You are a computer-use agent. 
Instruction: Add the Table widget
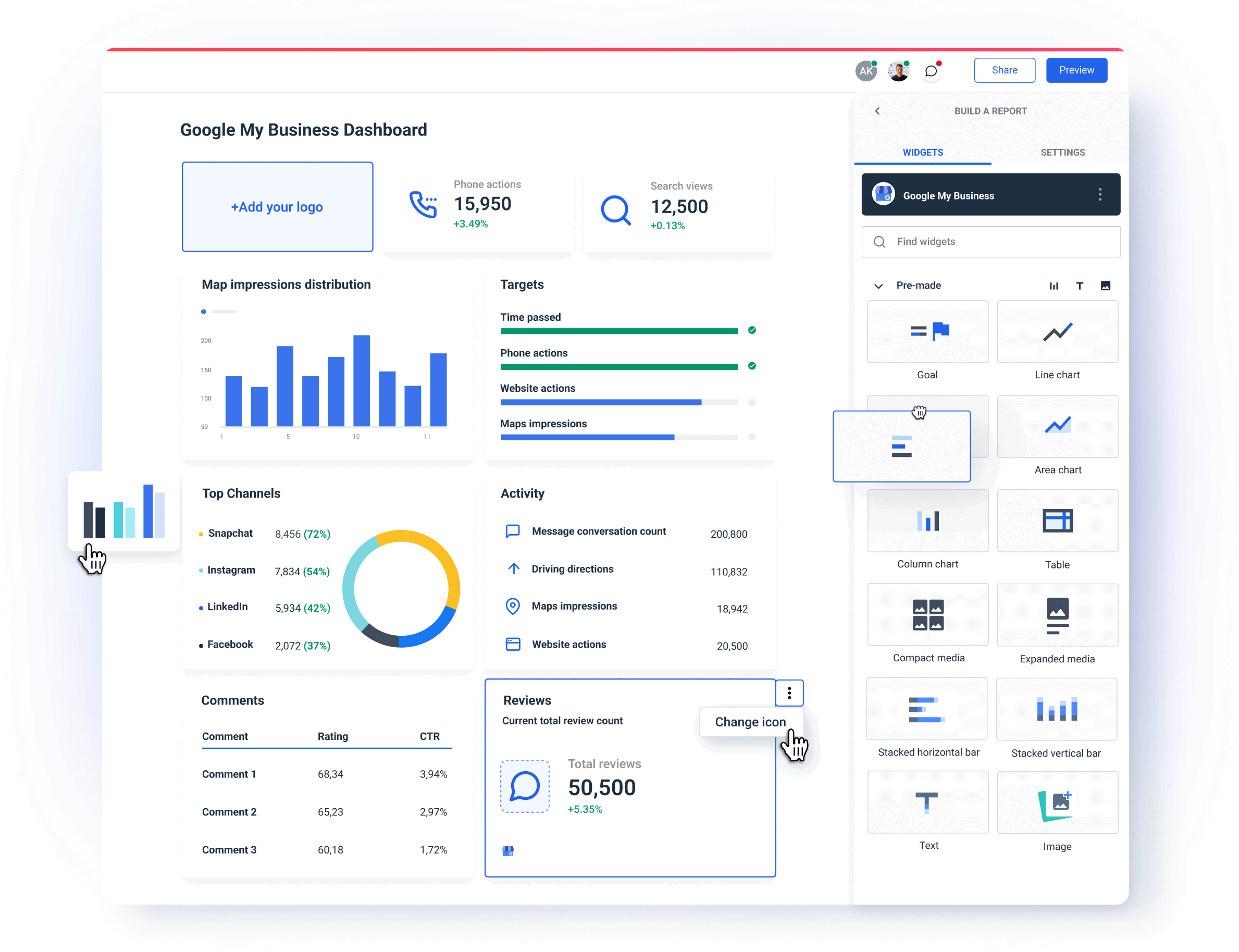[x=1057, y=521]
